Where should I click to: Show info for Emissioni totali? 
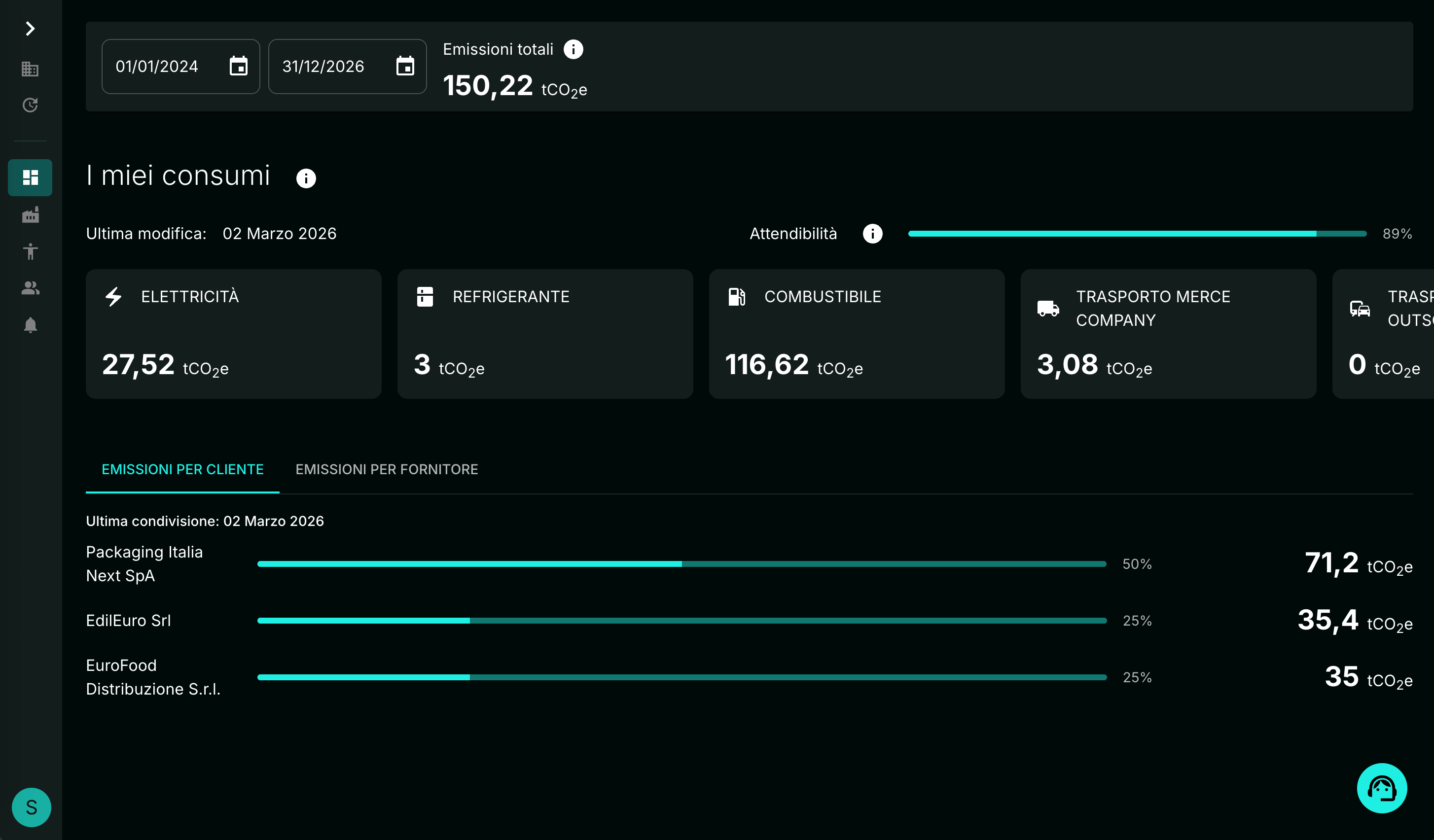click(x=574, y=49)
